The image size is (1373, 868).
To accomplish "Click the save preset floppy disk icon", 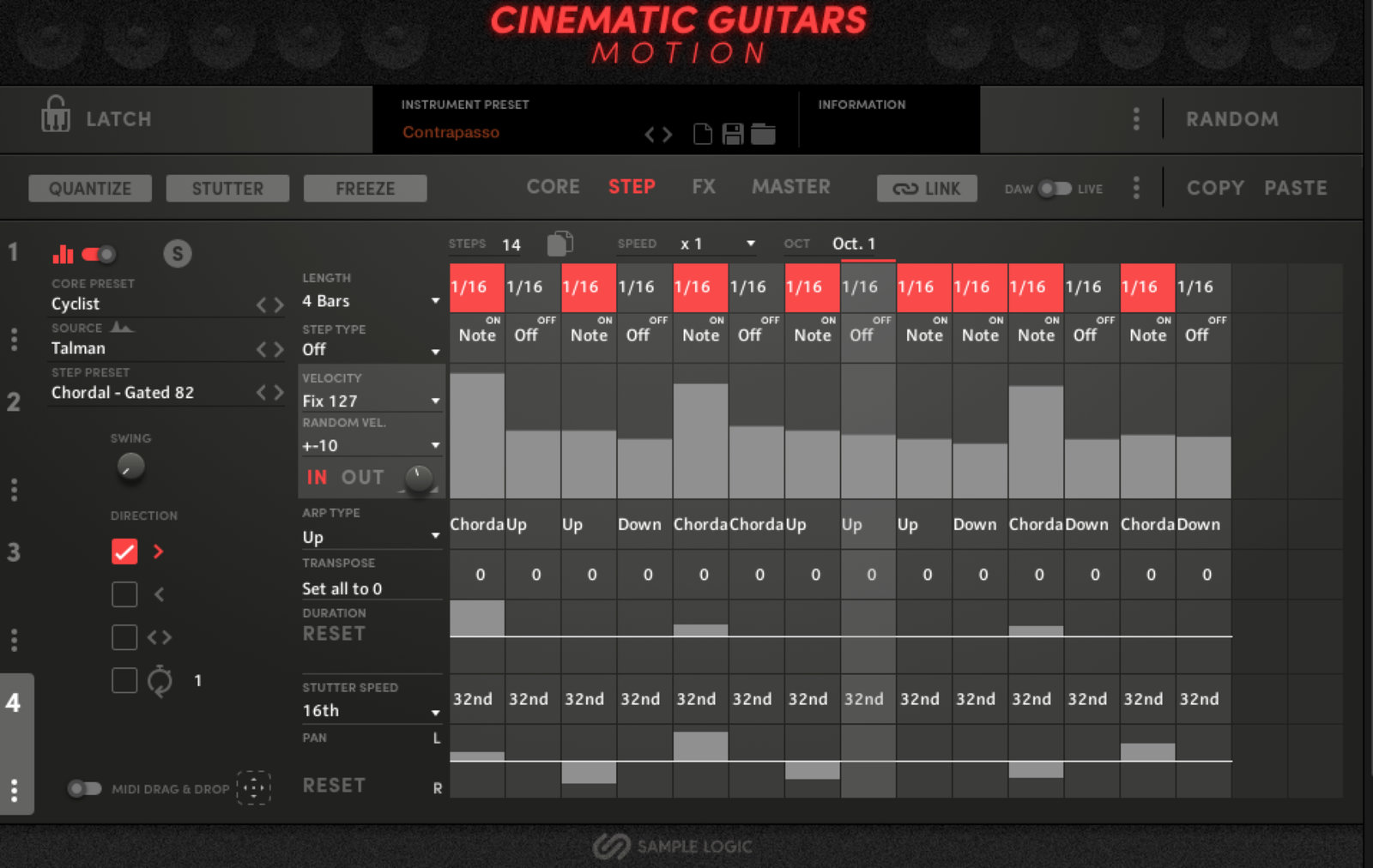I will pos(733,134).
